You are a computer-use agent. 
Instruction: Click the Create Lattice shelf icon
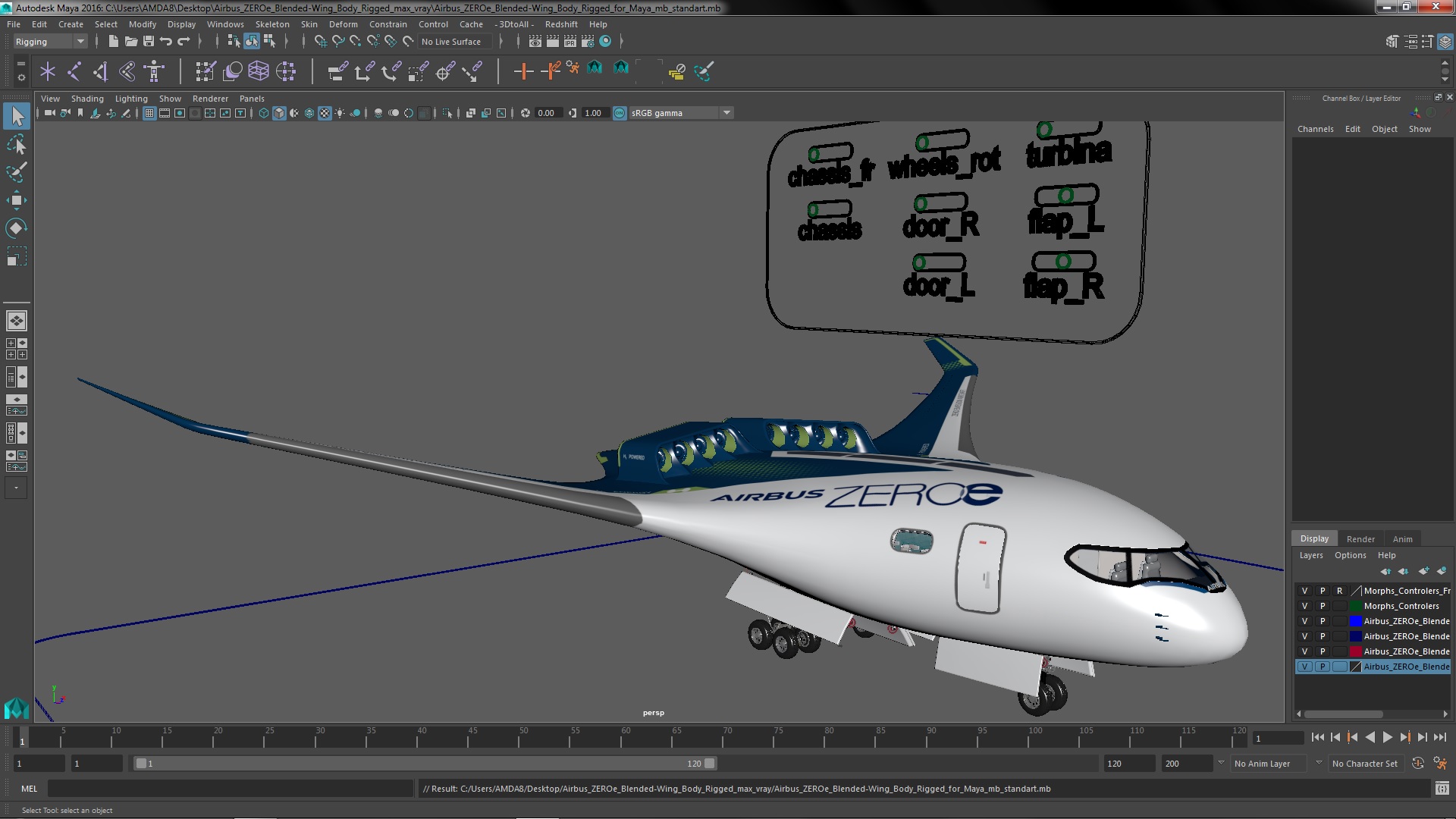click(x=259, y=71)
